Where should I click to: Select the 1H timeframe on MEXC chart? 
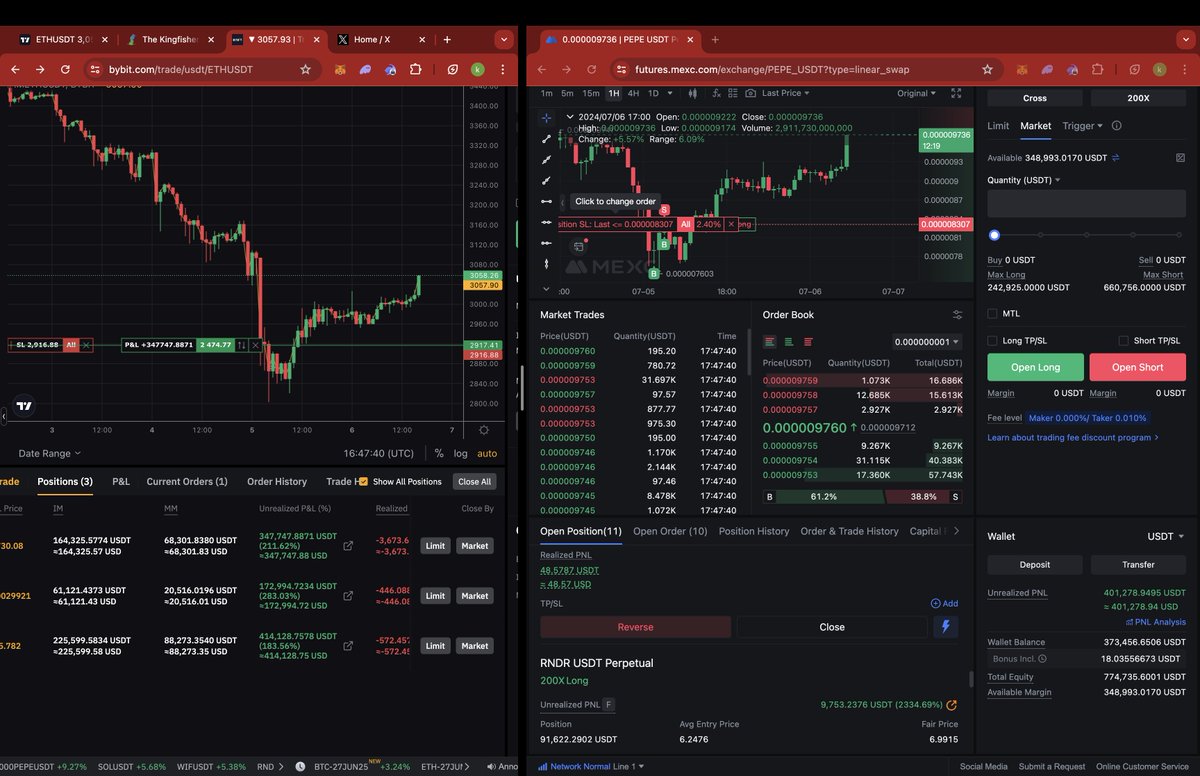tap(614, 93)
